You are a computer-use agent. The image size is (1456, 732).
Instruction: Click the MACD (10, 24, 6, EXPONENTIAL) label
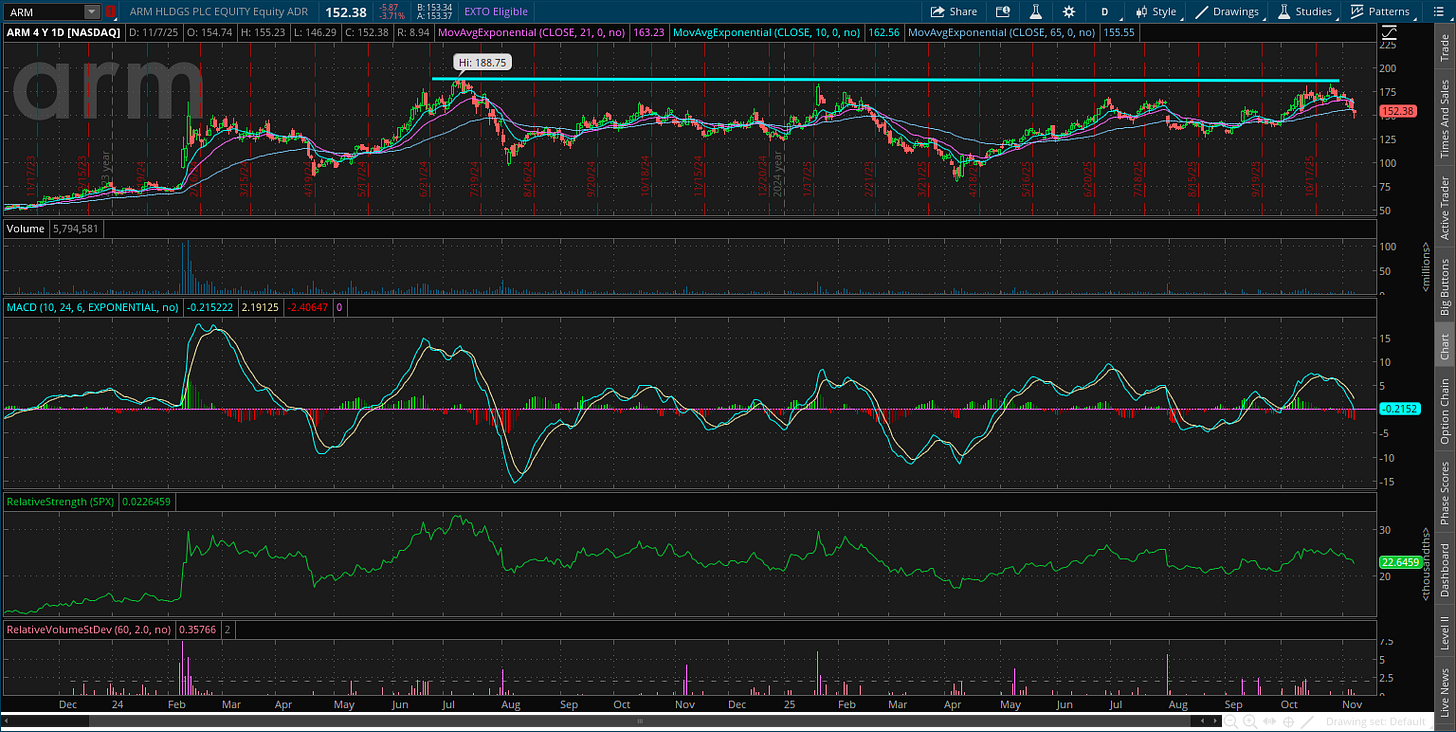point(91,309)
